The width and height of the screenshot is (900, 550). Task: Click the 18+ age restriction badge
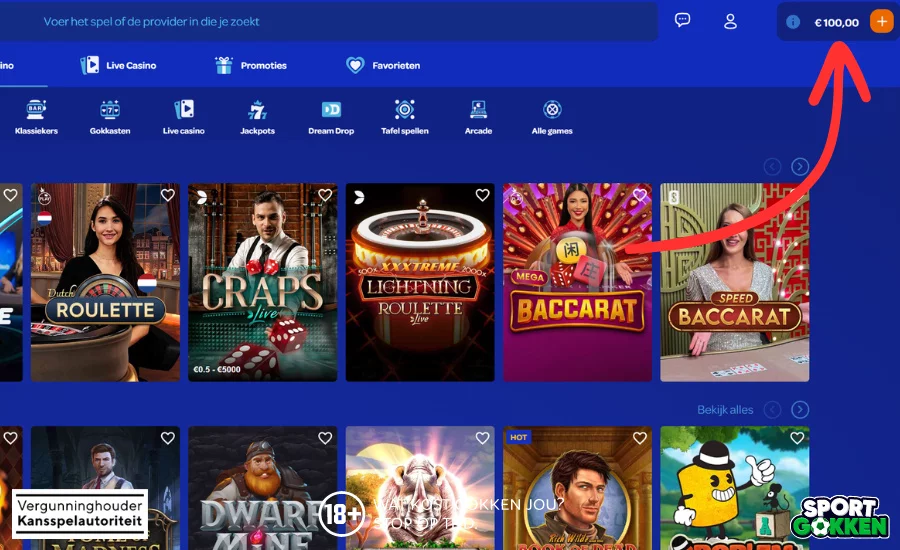[x=342, y=514]
